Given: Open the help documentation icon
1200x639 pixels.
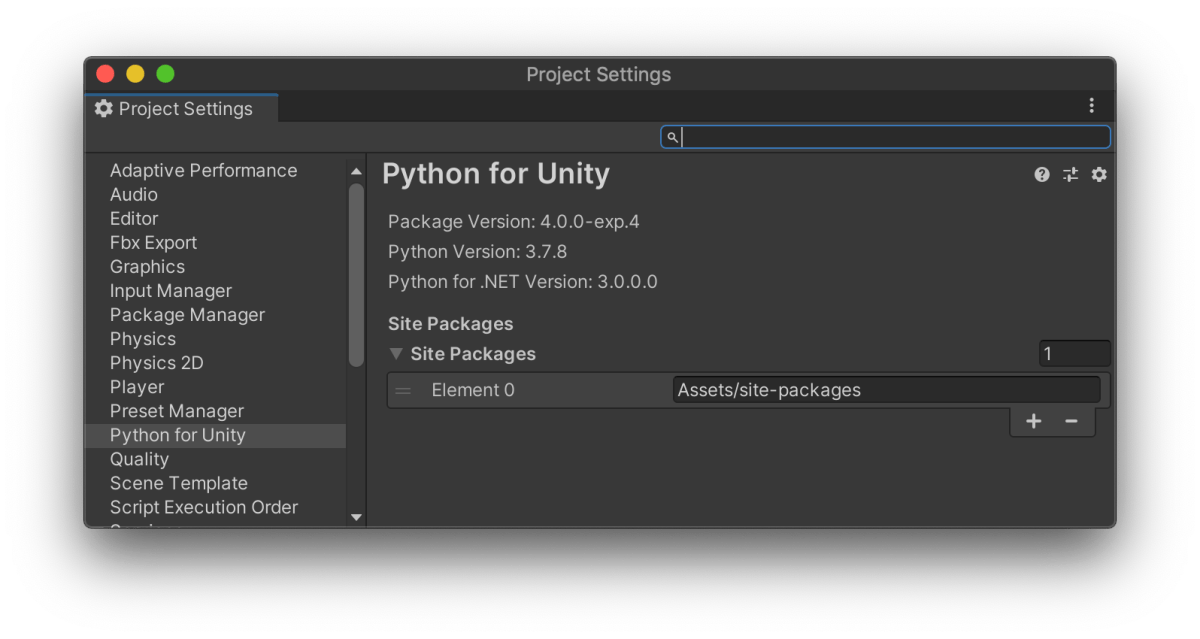Looking at the screenshot, I should [1042, 175].
